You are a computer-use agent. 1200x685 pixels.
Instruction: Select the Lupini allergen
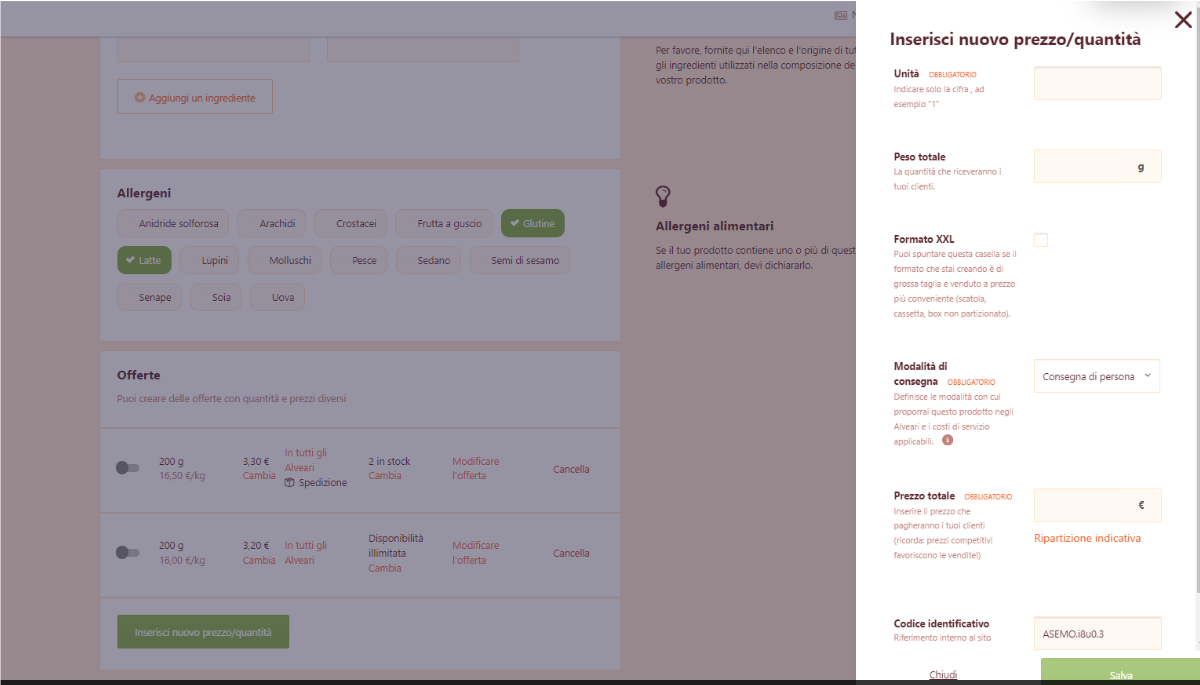coord(209,260)
